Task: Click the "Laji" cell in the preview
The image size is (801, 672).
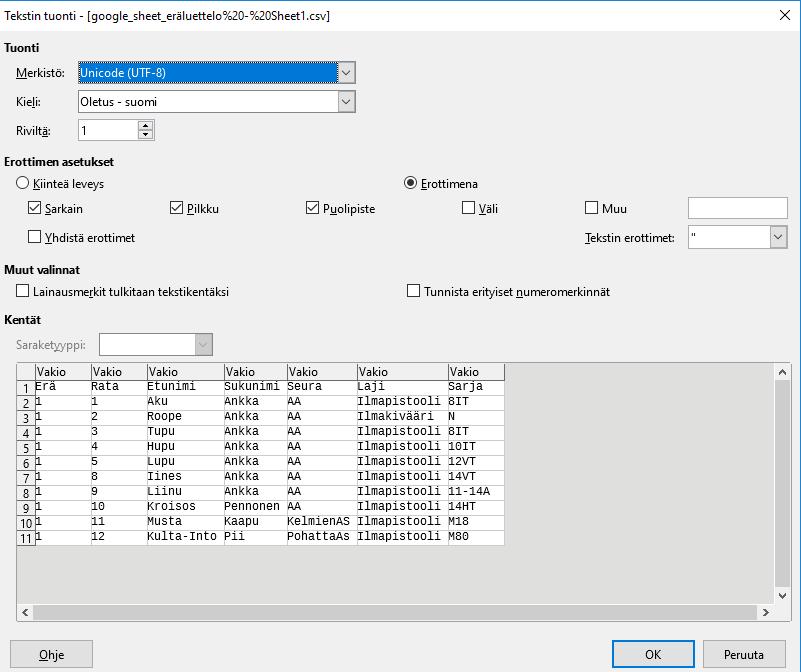Action: [x=403, y=387]
